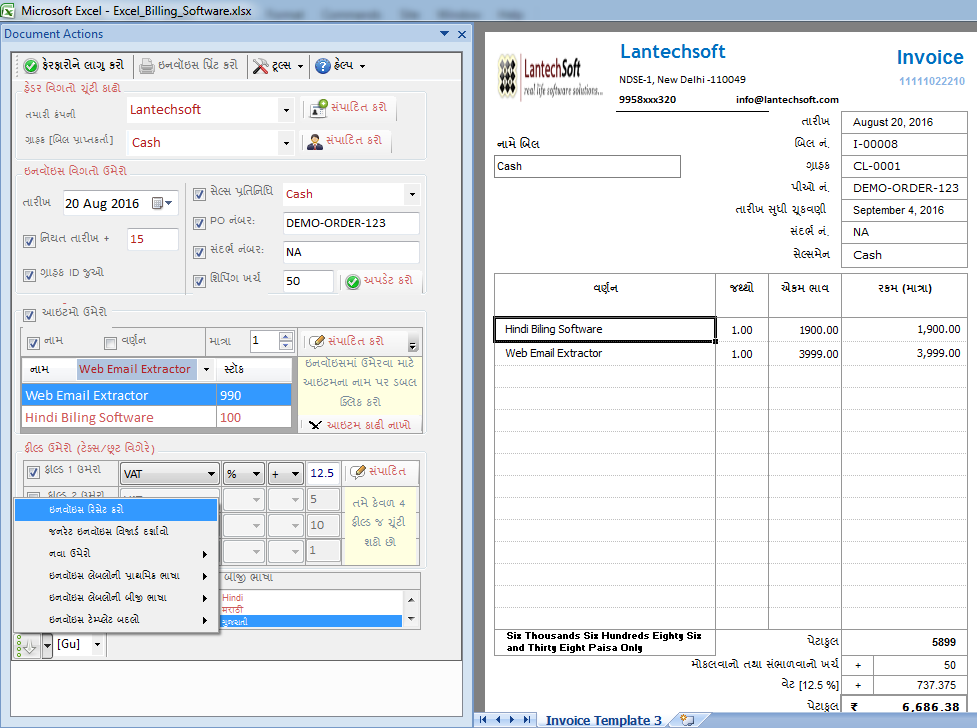Switch to Invoice Template 3 sheet tab
The image size is (977, 728).
click(x=603, y=720)
